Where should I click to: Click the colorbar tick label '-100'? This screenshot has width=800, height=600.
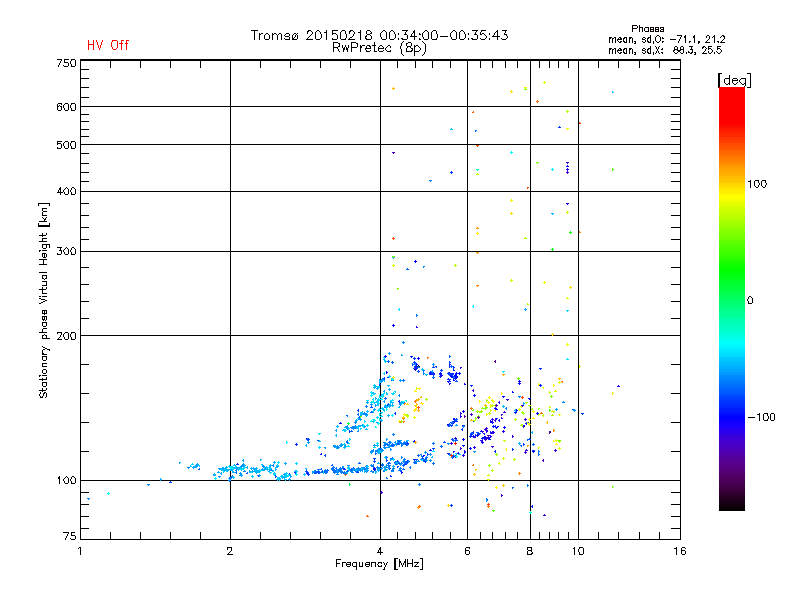761,417
